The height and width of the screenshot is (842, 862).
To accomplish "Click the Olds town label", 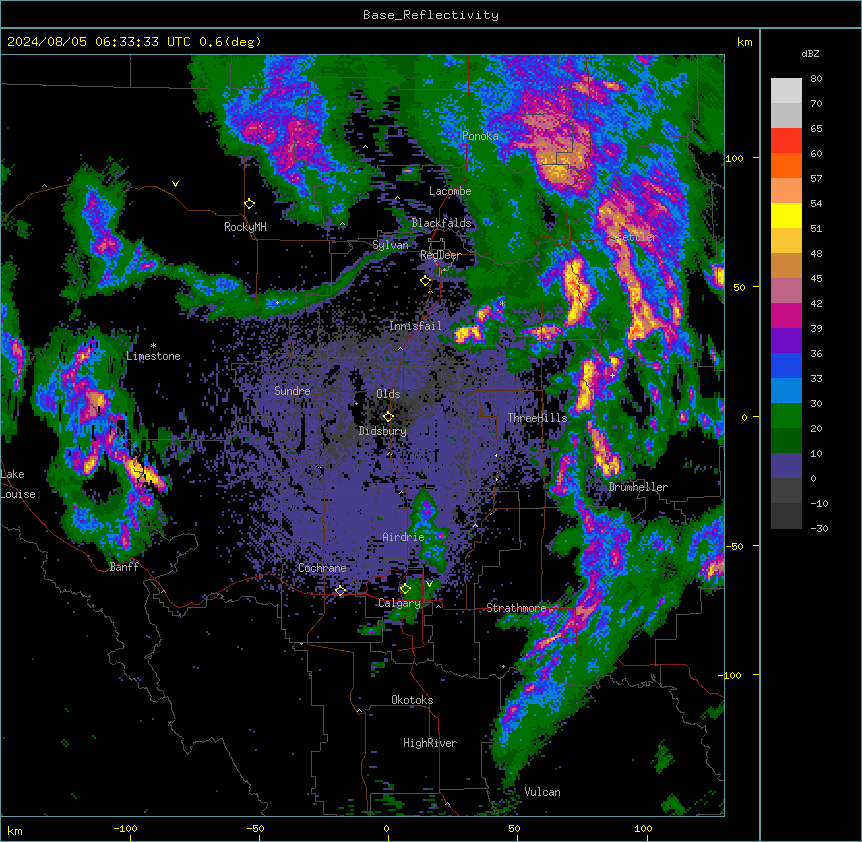I will coord(388,394).
